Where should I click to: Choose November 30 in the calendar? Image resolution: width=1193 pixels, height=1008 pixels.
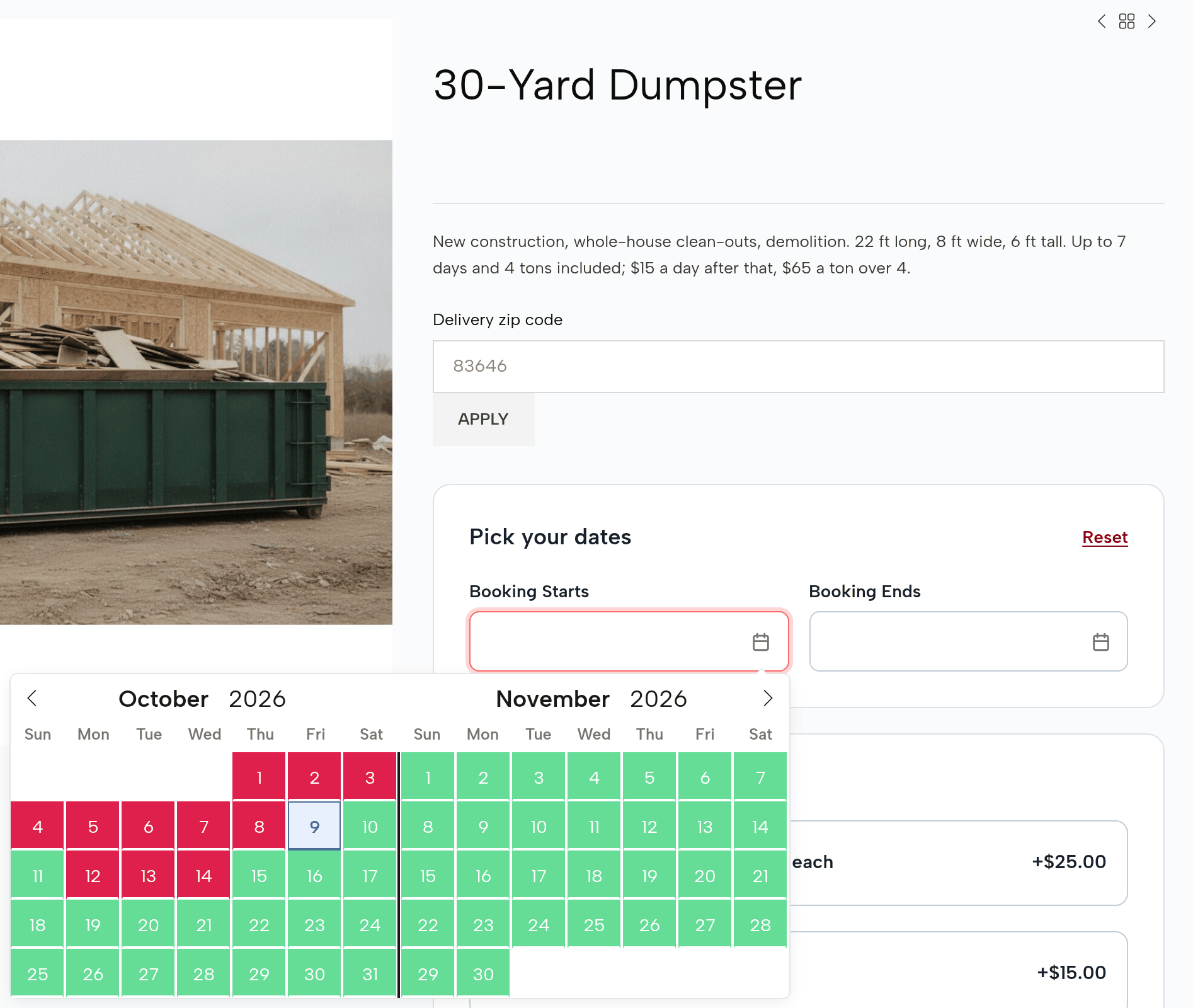[483, 973]
